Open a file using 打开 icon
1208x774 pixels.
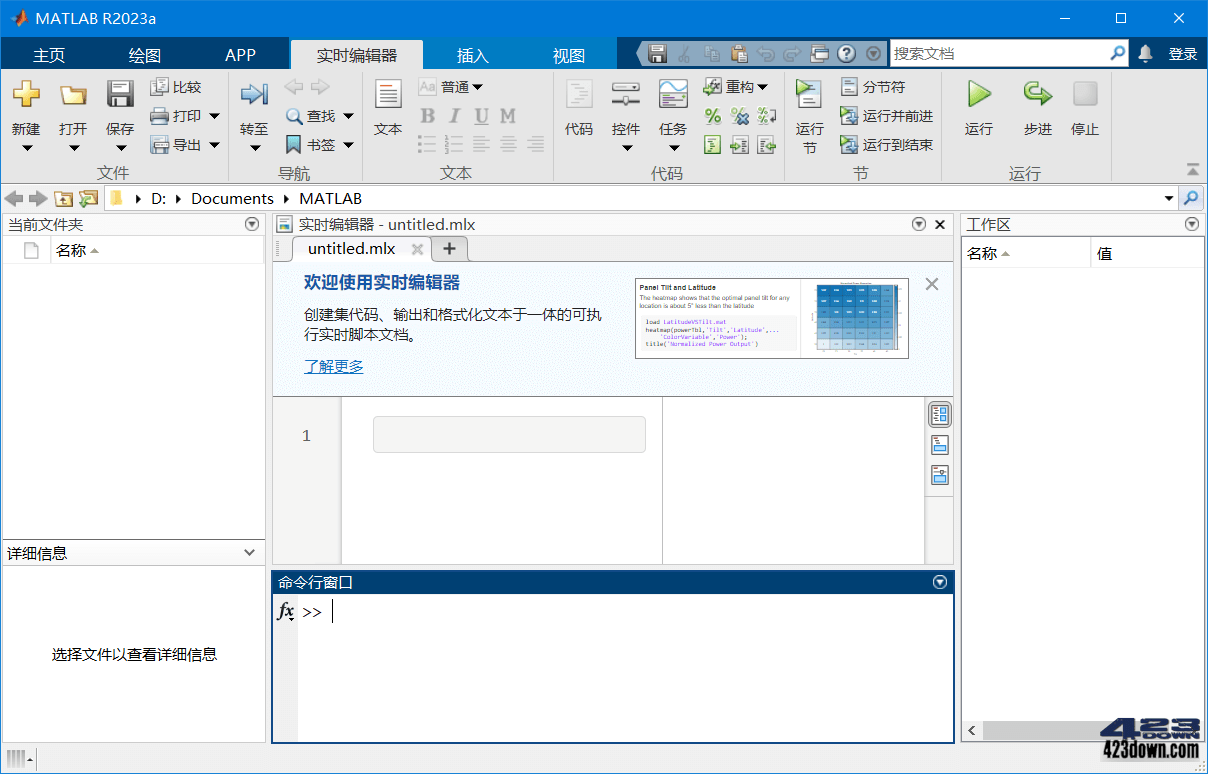point(72,100)
